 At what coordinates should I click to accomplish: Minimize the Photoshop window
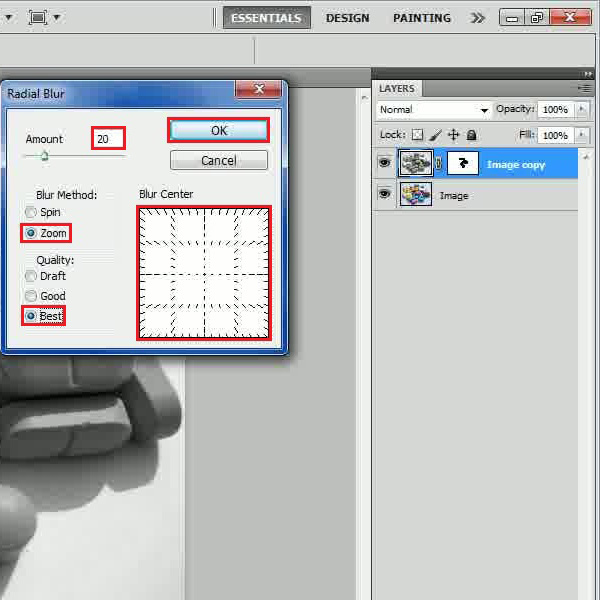[512, 18]
